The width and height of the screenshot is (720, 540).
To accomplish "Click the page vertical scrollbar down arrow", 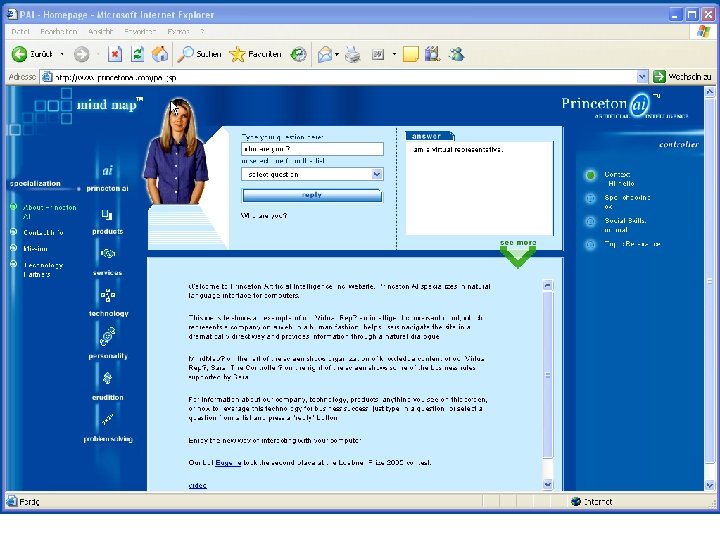I will (709, 485).
